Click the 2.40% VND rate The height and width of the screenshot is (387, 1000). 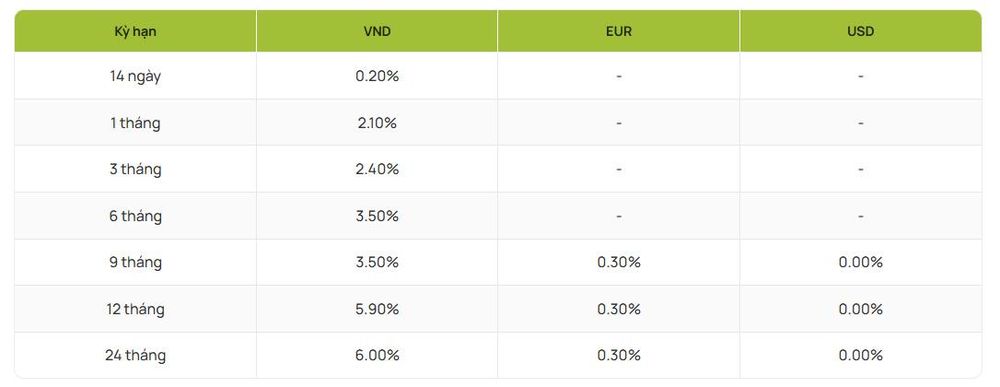pos(377,169)
